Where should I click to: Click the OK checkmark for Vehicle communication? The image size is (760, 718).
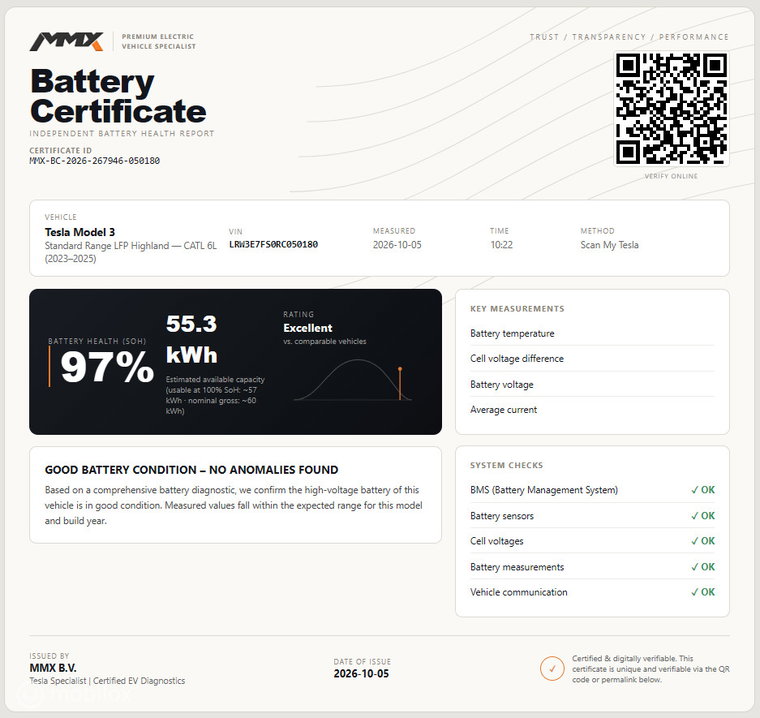pos(703,592)
